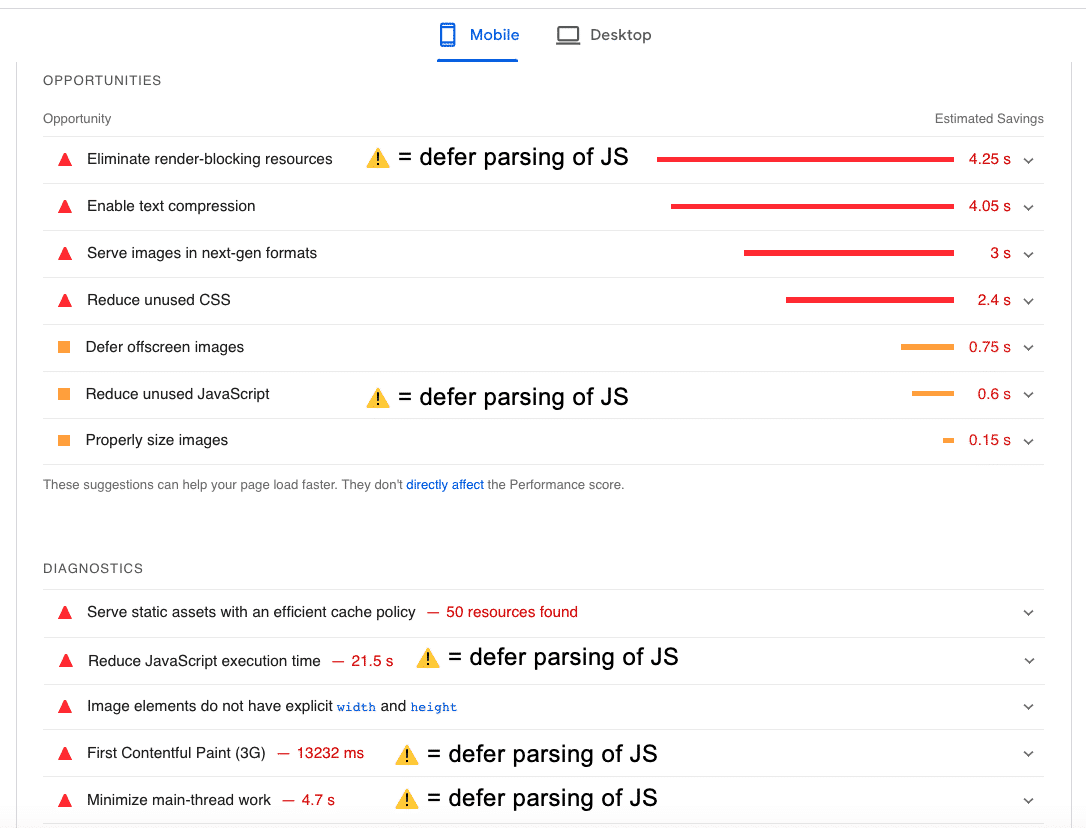Screen dimensions: 1086x828
Task: Click the red savings bar for Enable text compression
Action: [812, 206]
